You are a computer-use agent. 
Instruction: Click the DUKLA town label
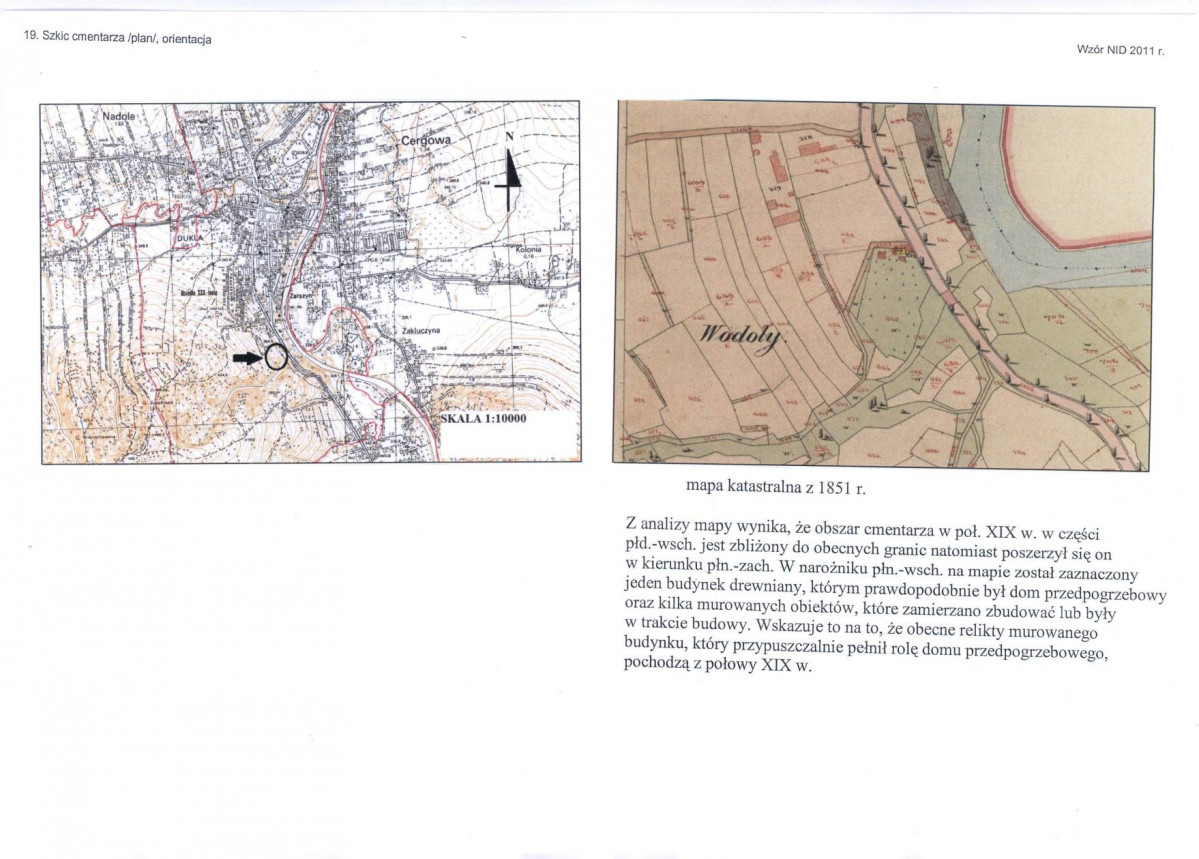pos(189,238)
